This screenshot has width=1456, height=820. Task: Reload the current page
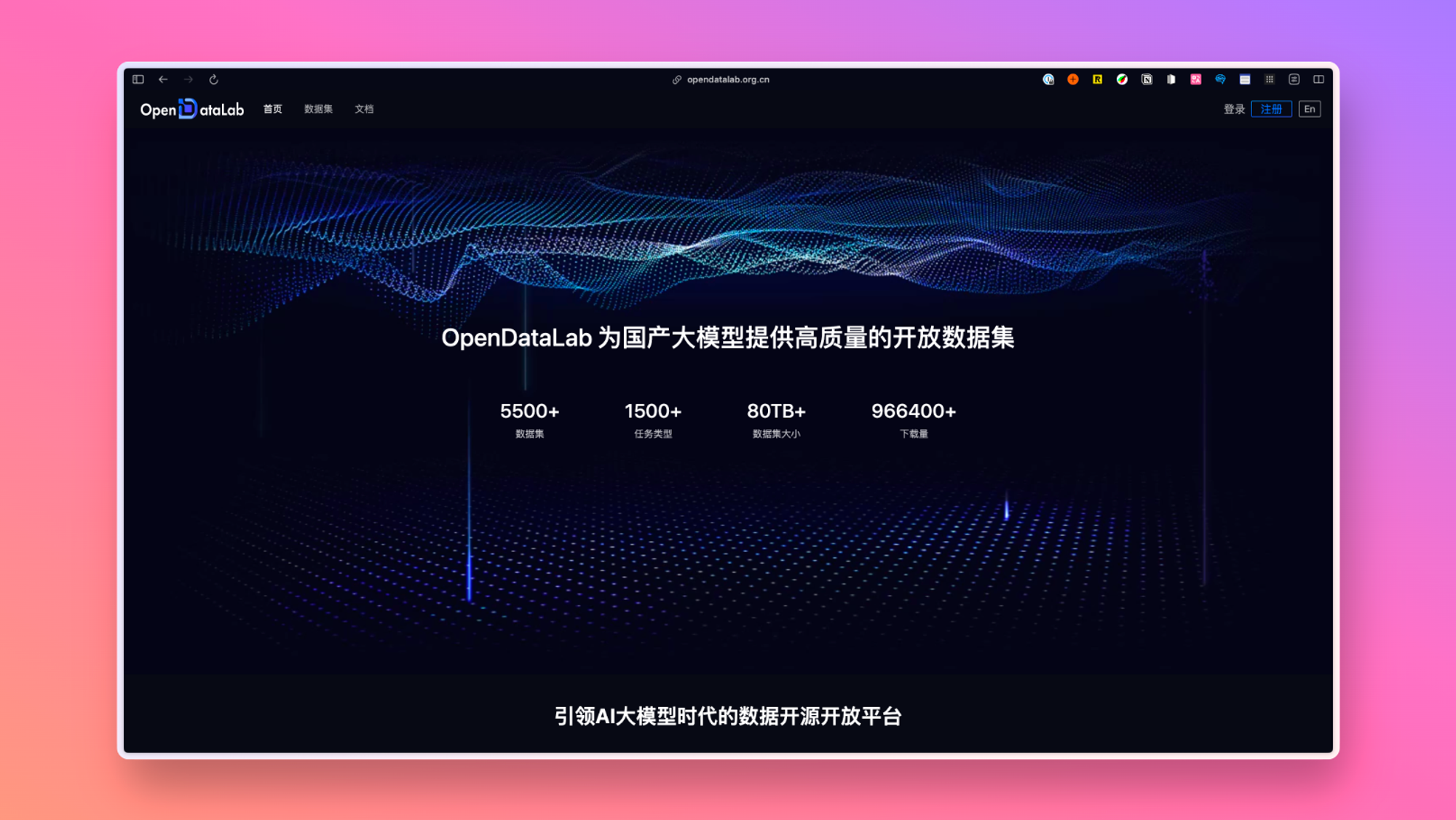point(214,79)
